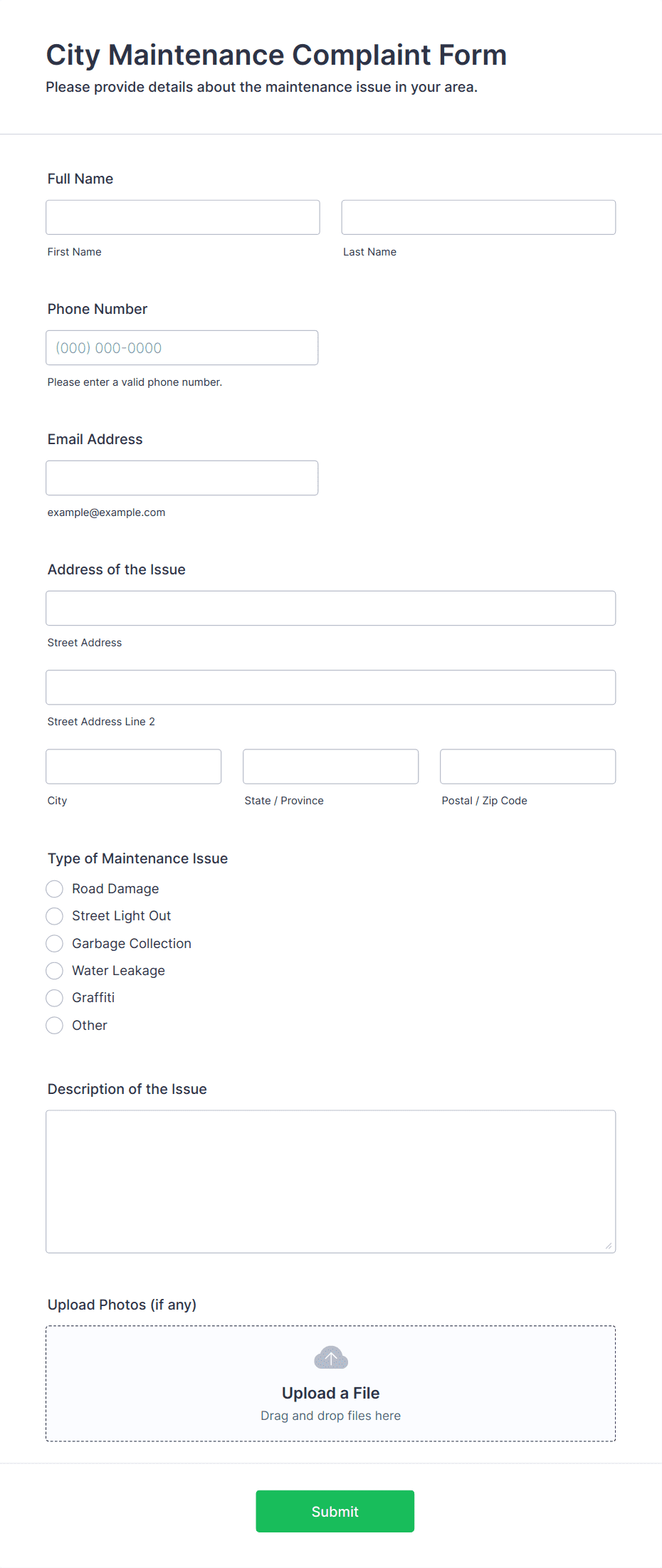
Task: Click the Postal / Zip Code field
Action: coord(527,766)
